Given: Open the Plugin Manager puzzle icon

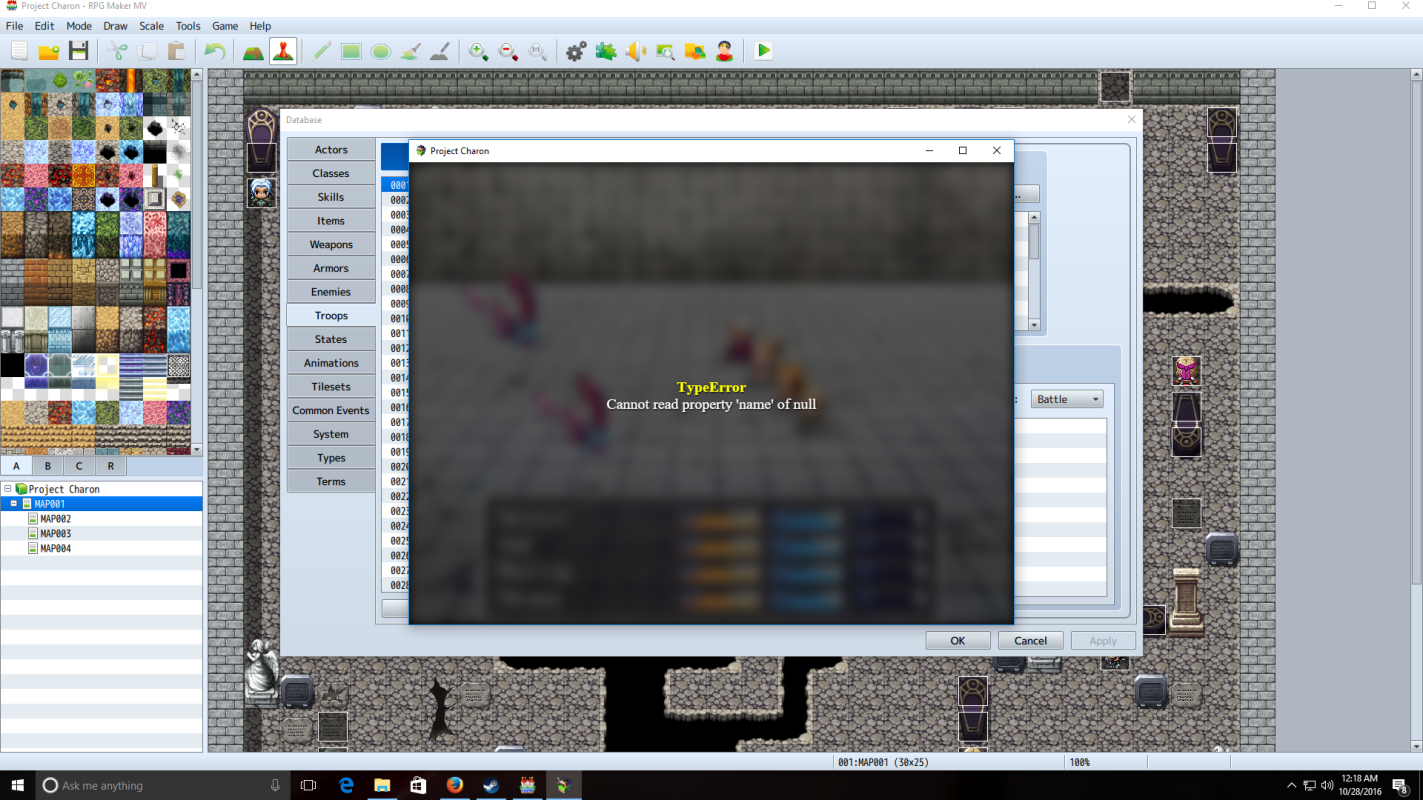Looking at the screenshot, I should (606, 51).
